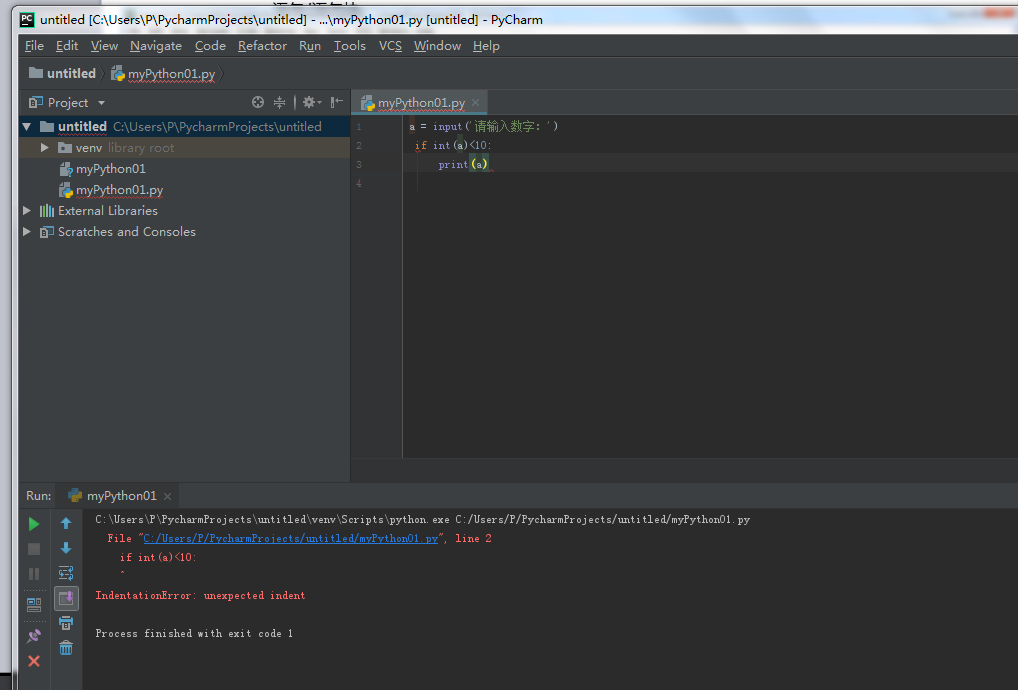Image resolution: width=1018 pixels, height=690 pixels.
Task: Open the Run menu
Action: click(x=310, y=46)
